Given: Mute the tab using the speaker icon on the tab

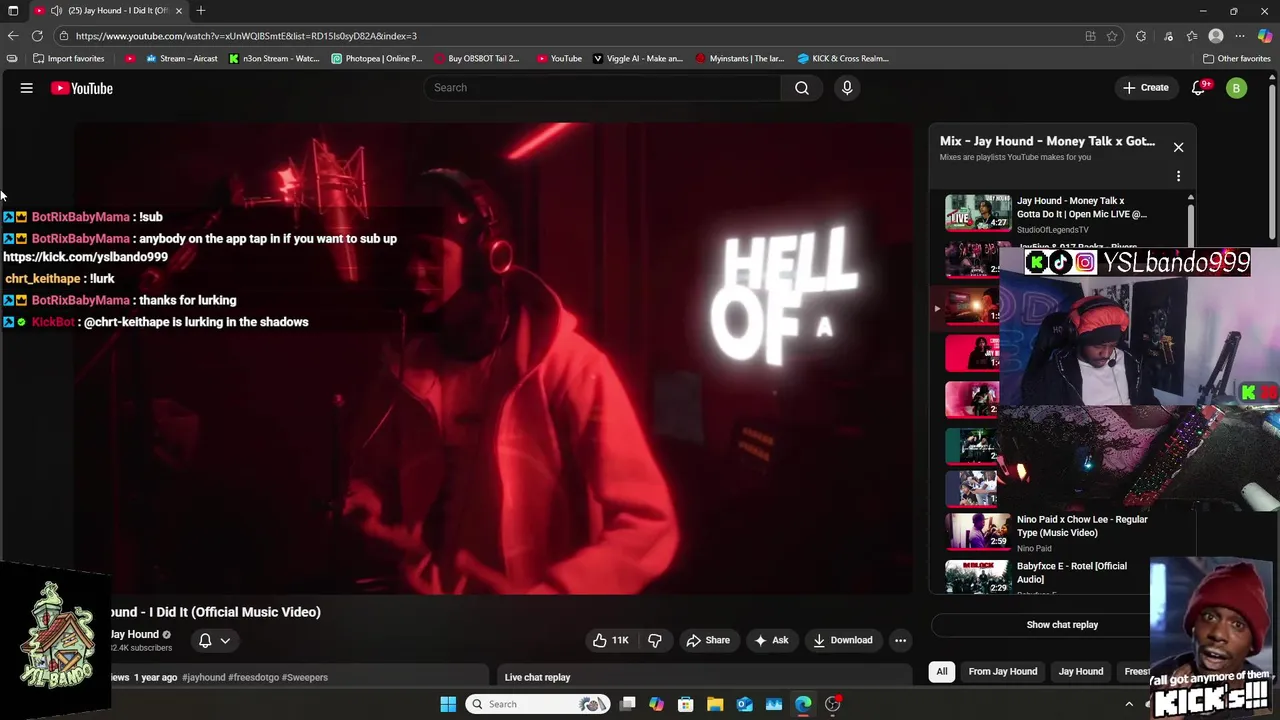Looking at the screenshot, I should click(56, 11).
